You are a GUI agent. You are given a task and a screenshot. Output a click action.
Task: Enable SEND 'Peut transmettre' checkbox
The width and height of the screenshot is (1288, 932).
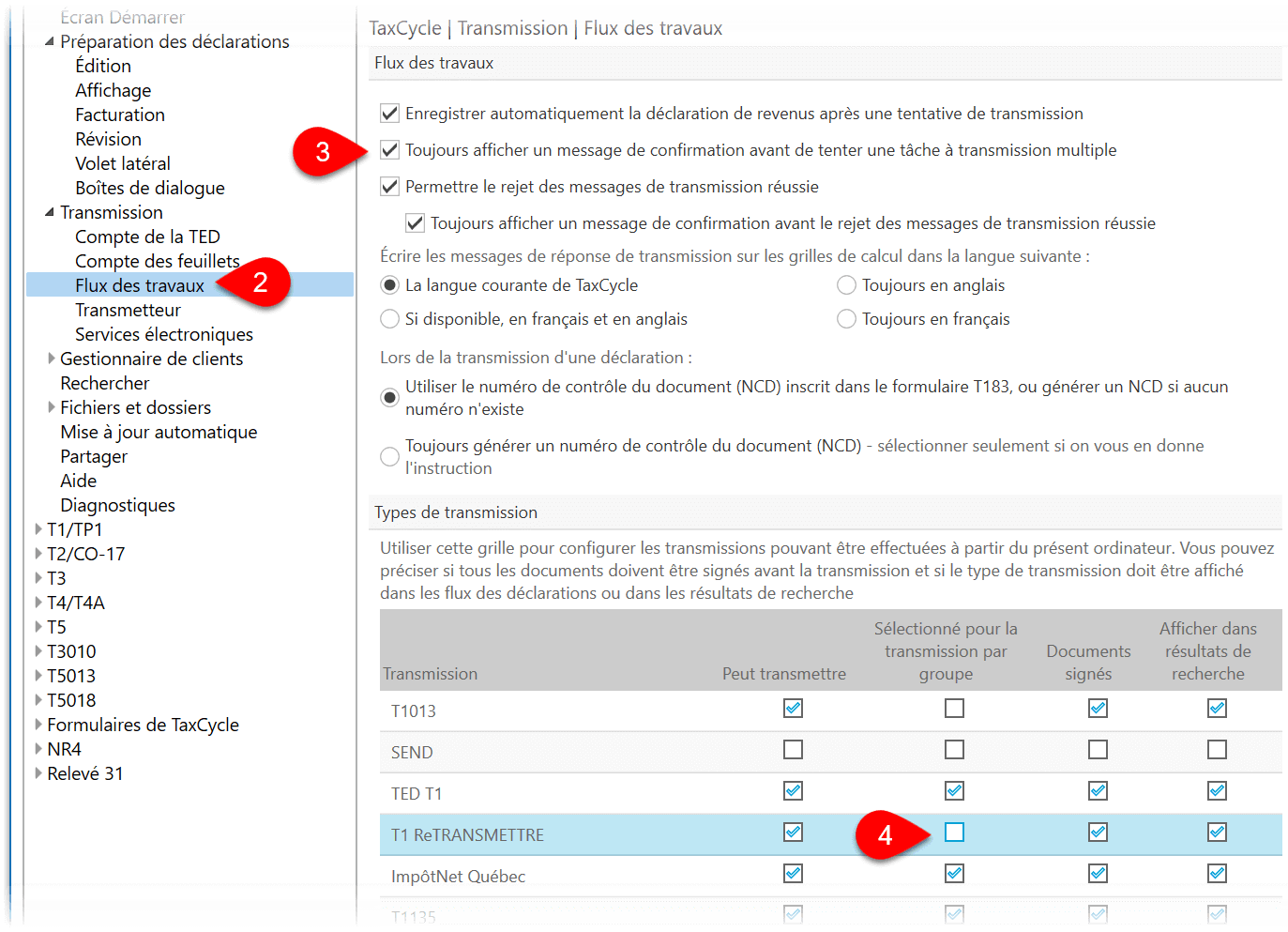pos(793,750)
